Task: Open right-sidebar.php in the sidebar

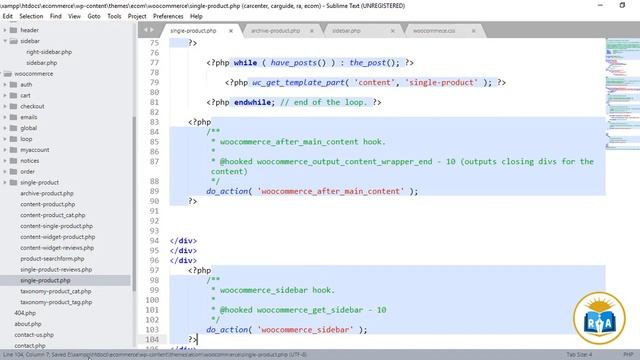Action: (49, 52)
